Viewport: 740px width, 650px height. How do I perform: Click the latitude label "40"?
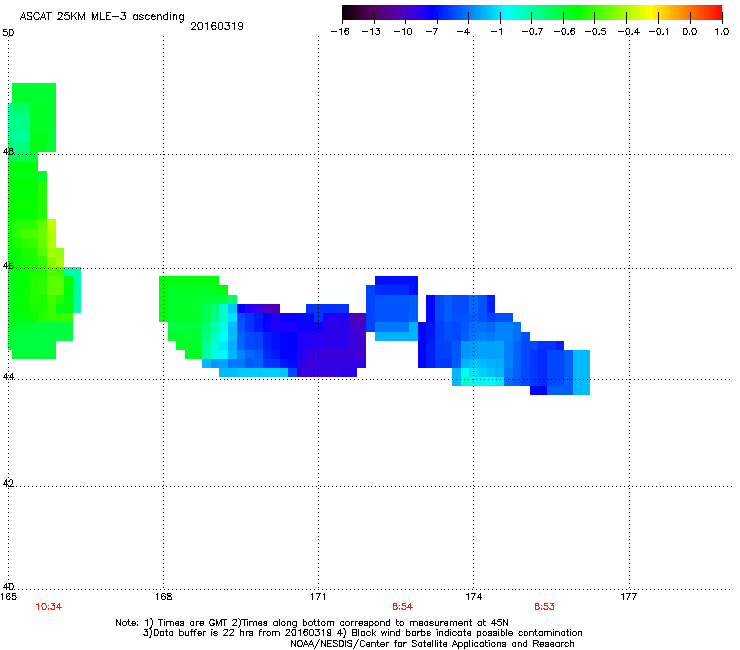click(8, 586)
